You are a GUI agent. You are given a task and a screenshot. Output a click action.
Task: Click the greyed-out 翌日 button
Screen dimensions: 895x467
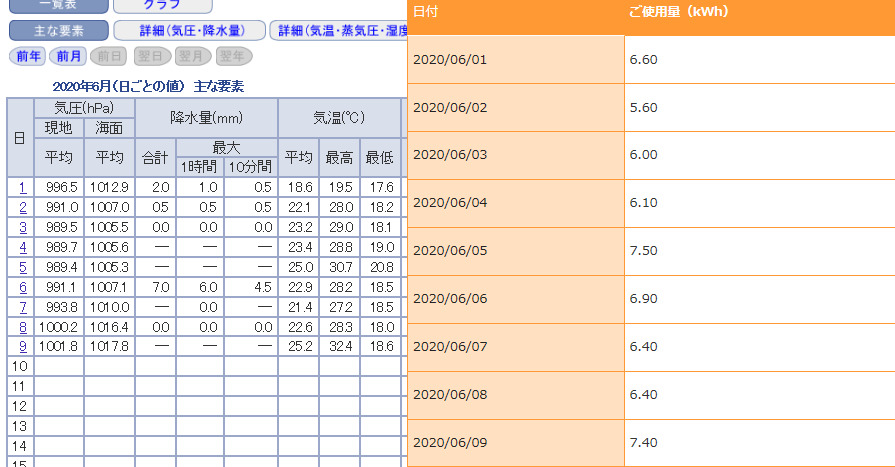pyautogui.click(x=151, y=56)
